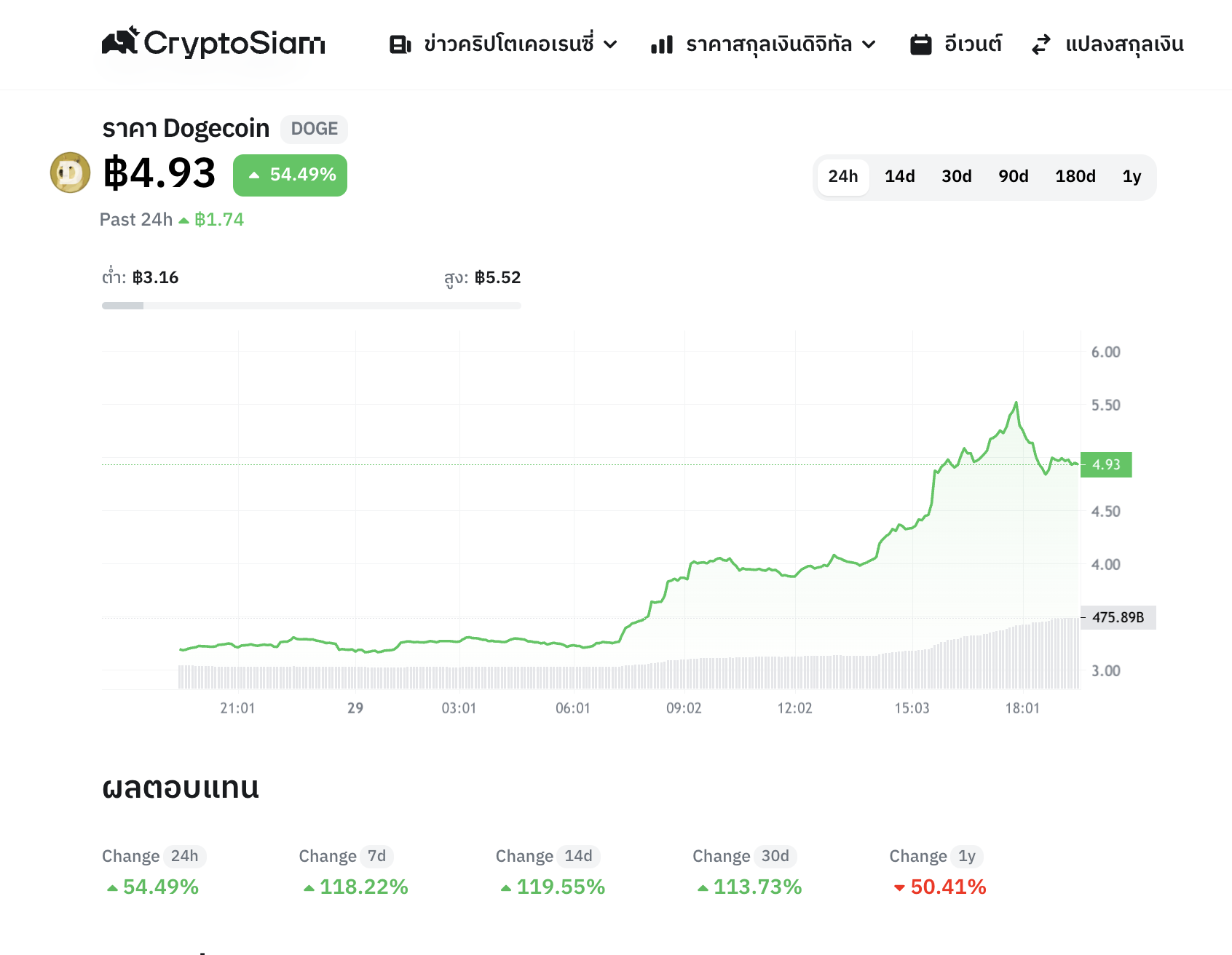
Task: Click the green 54.49% change badge
Action: click(x=290, y=175)
